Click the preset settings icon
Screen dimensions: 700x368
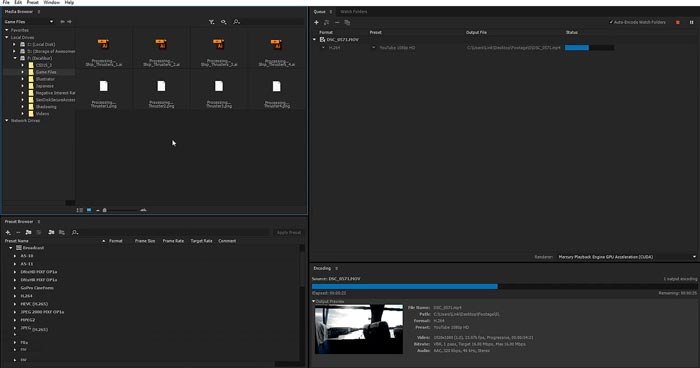pos(39,232)
